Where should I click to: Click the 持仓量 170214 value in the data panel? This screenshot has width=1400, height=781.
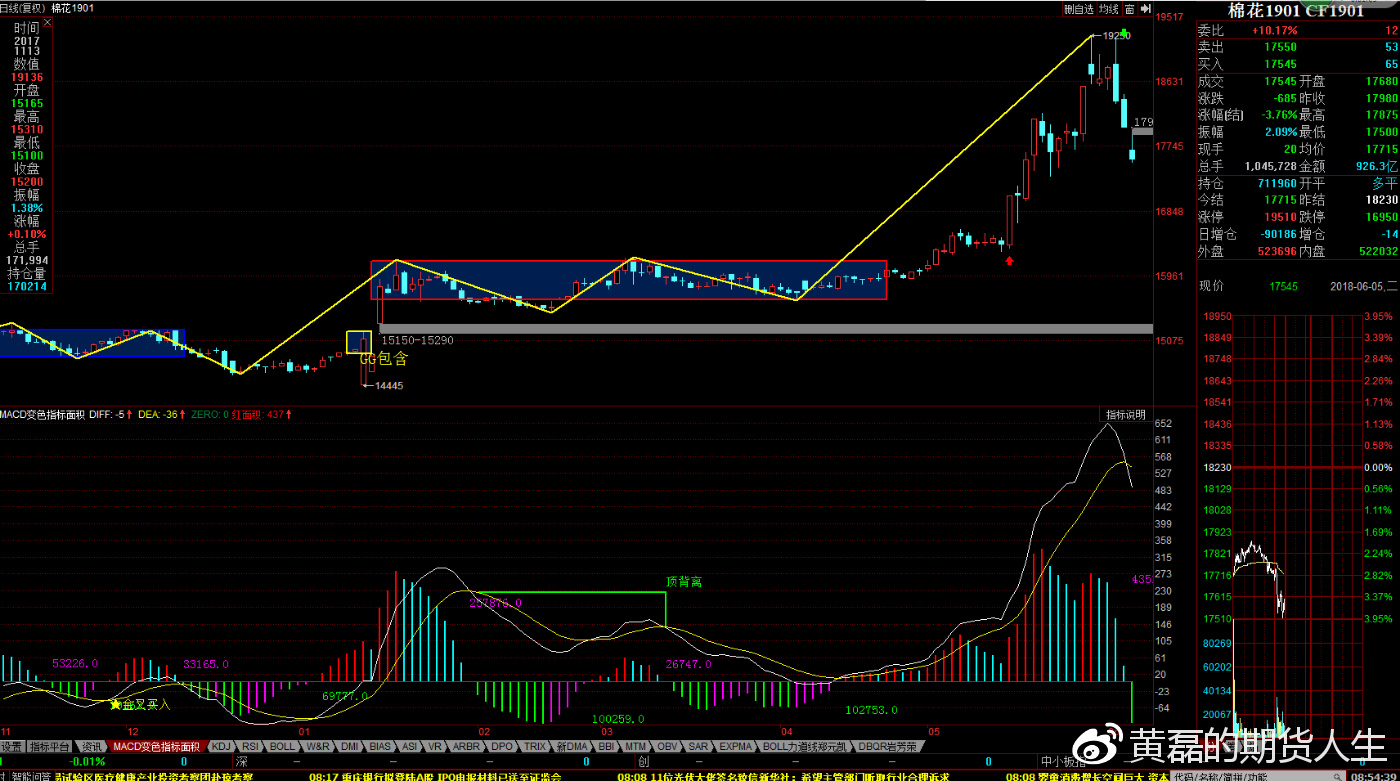27,287
